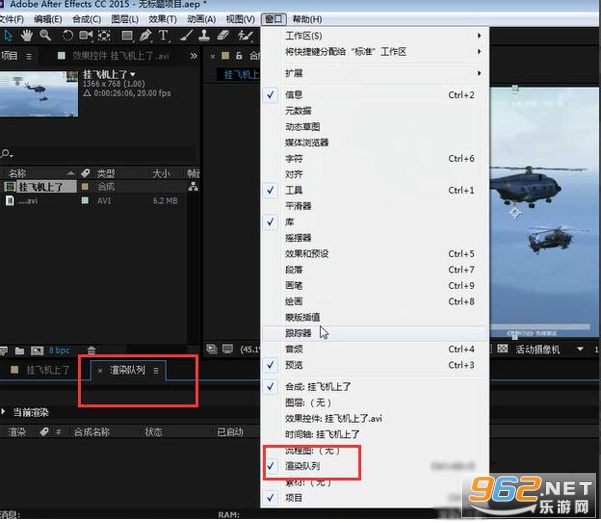Click the label tag column header icon
Screen dimensions: 601x523
pyautogui.click(x=85, y=173)
